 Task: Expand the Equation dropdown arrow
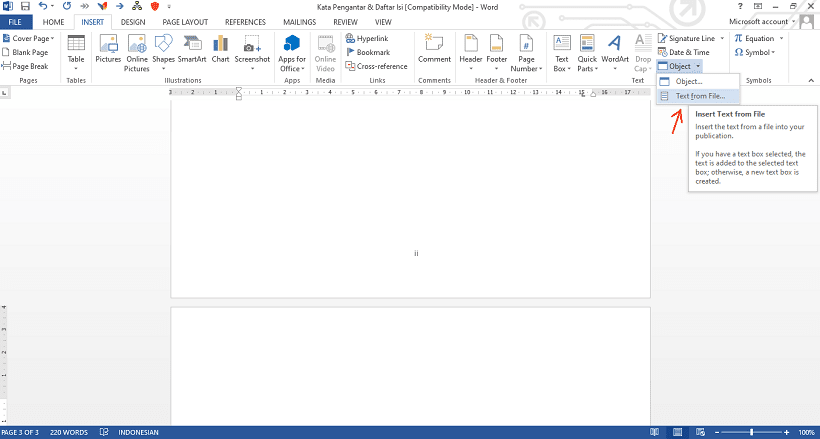(781, 38)
